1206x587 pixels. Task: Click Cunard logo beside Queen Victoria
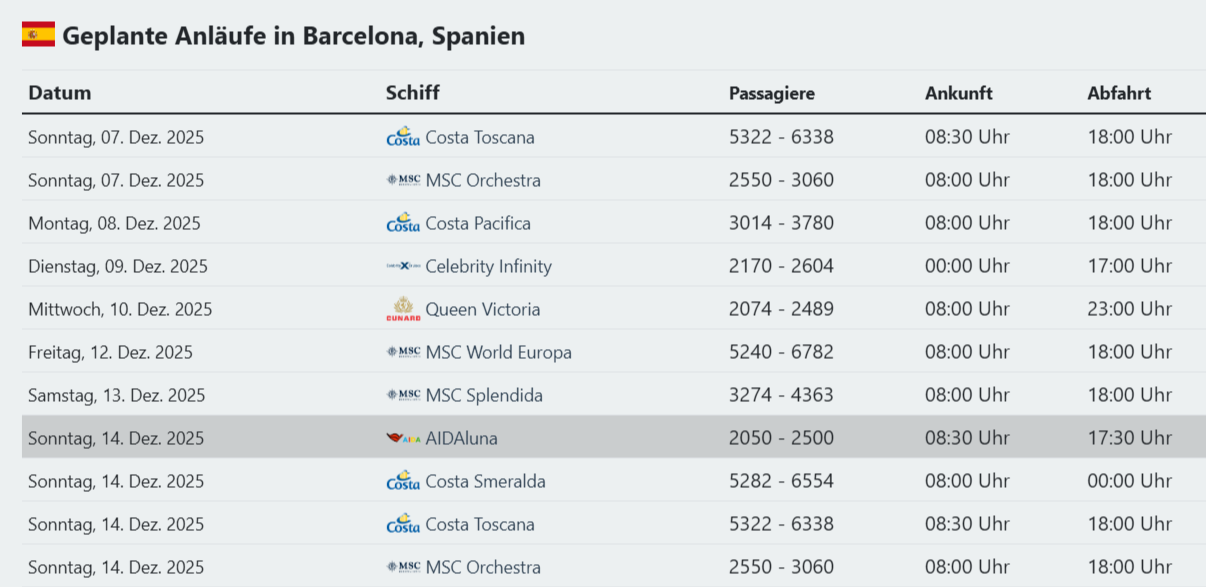[403, 309]
